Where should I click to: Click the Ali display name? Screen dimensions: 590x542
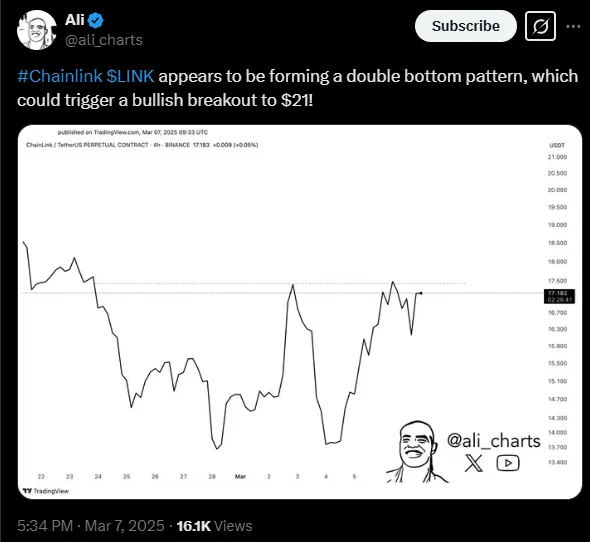pos(75,20)
